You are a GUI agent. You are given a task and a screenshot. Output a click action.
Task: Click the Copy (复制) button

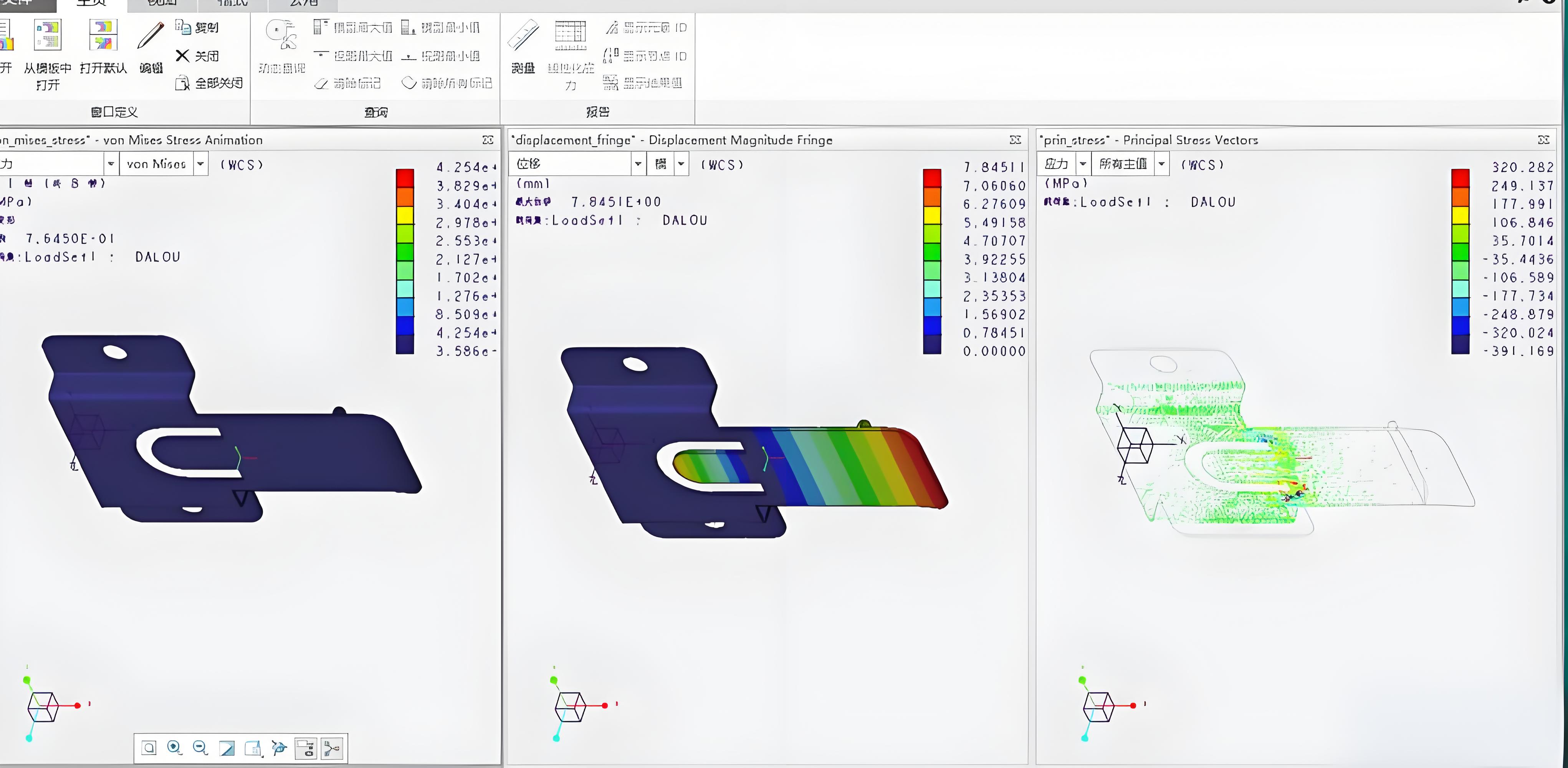[x=197, y=27]
